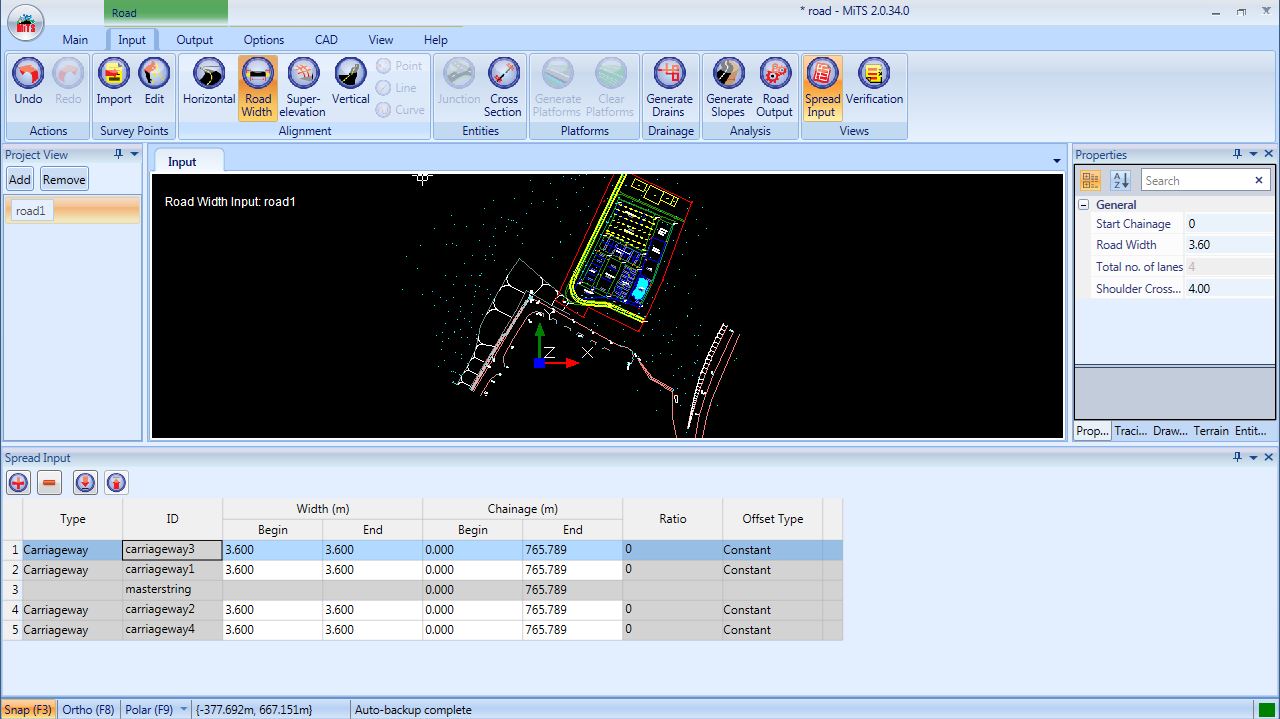Open the View ribbon tab
Viewport: 1280px width, 719px height.
381,40
